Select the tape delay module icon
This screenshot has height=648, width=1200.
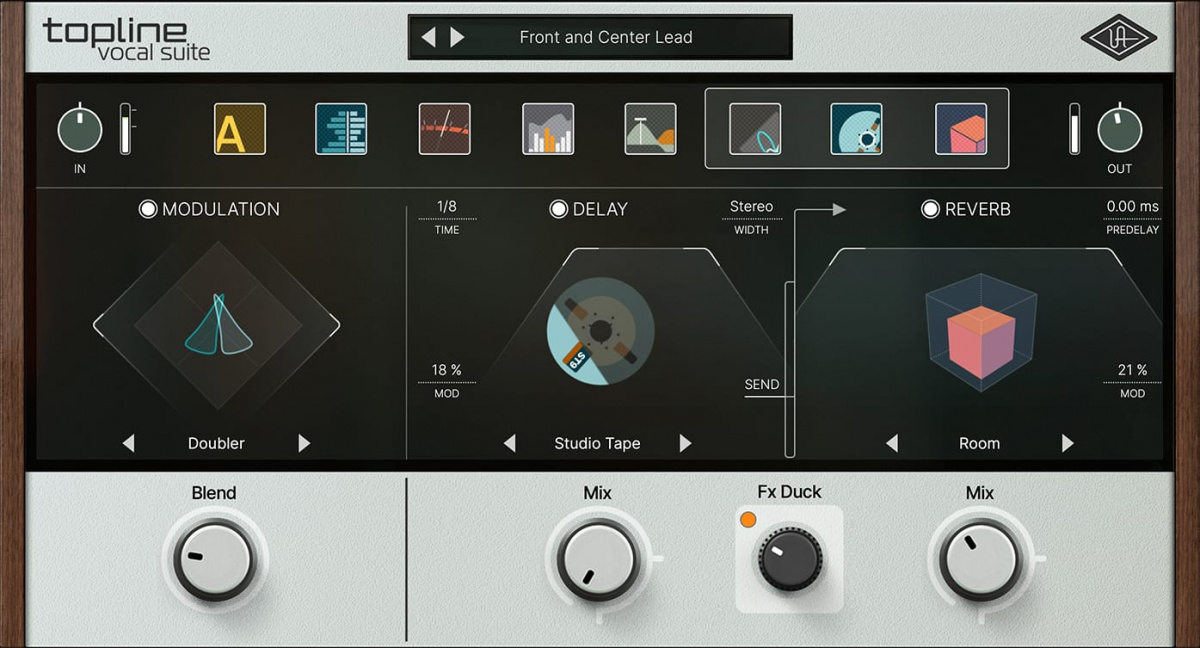(x=856, y=130)
